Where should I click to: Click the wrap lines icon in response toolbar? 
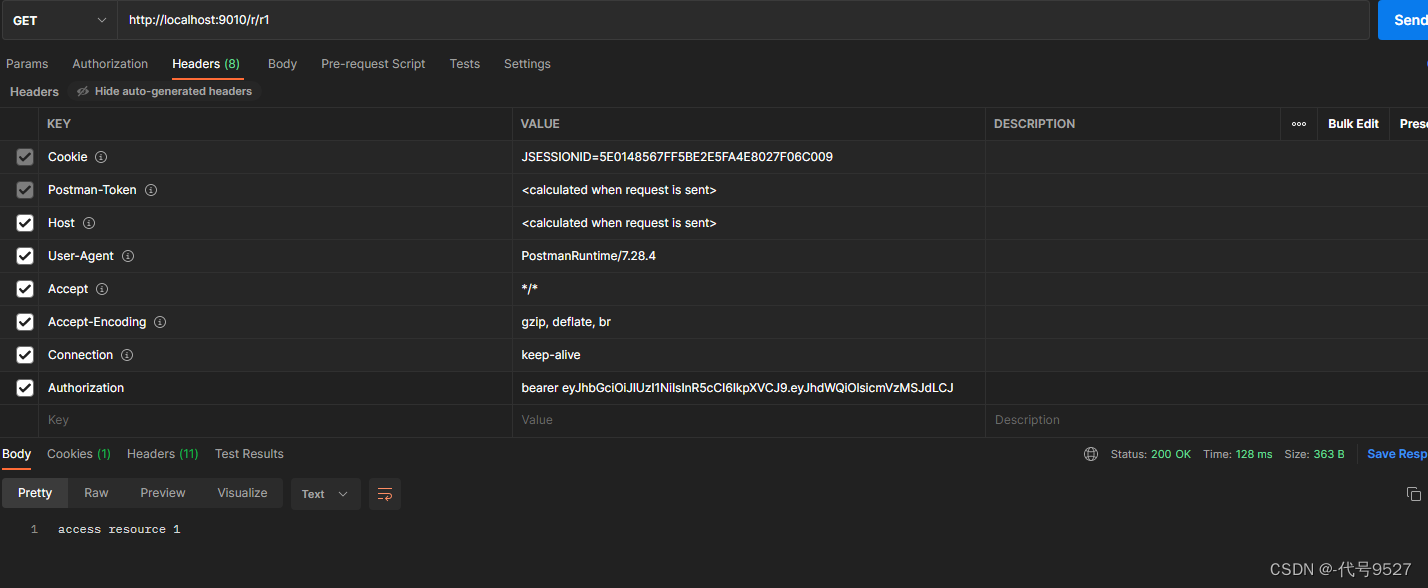[385, 494]
